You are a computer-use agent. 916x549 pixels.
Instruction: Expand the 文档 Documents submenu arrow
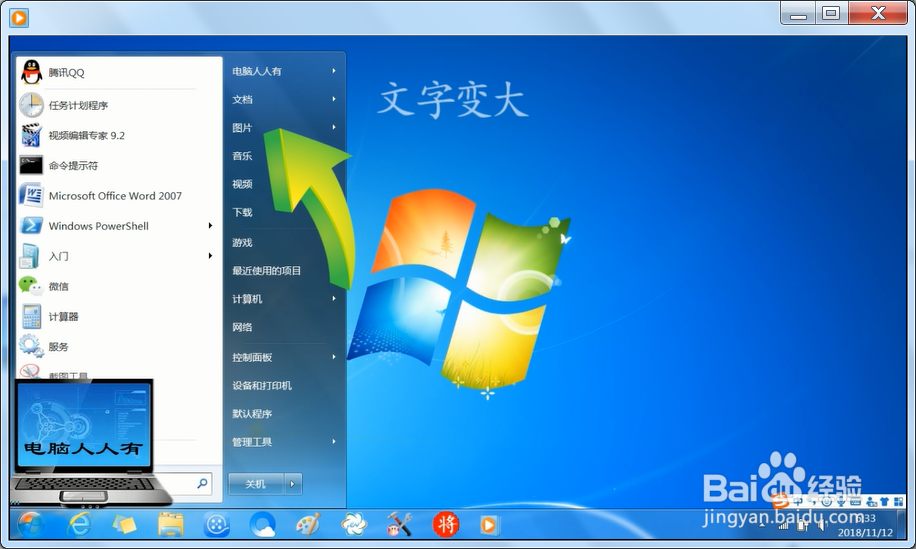tap(334, 99)
